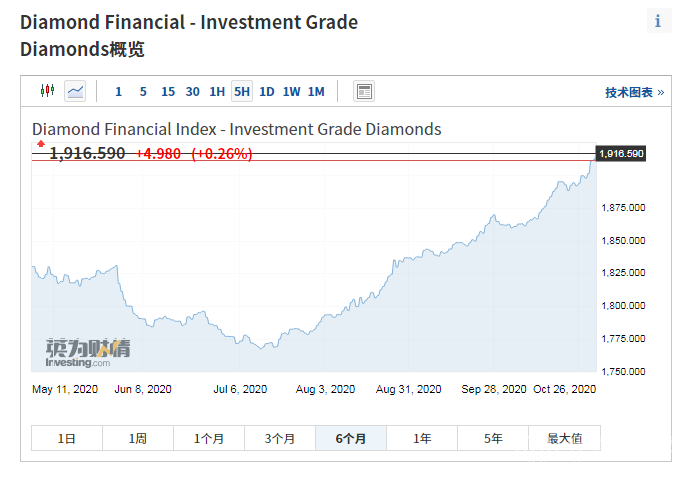The image size is (688, 478).
Task: Set chart interval to 5 minutes
Action: click(143, 92)
